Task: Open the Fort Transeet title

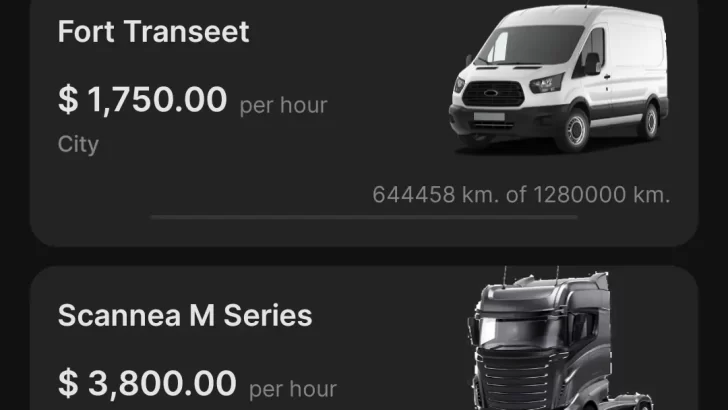Action: [x=153, y=31]
